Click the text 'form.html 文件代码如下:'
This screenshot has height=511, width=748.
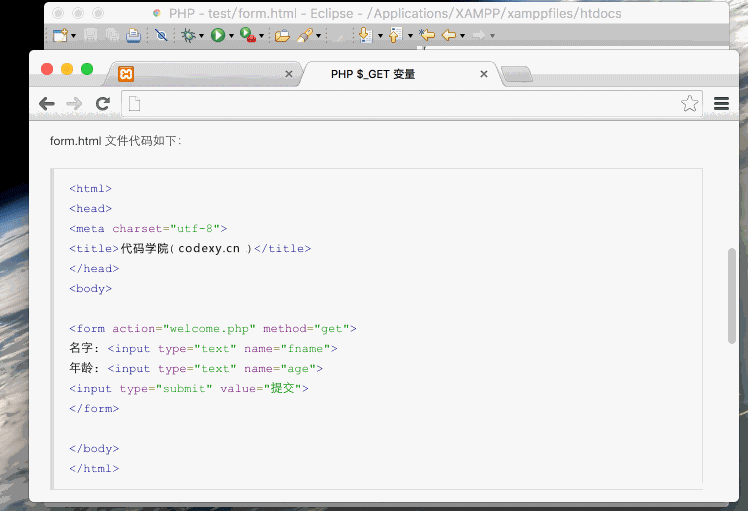pyautogui.click(x=116, y=141)
